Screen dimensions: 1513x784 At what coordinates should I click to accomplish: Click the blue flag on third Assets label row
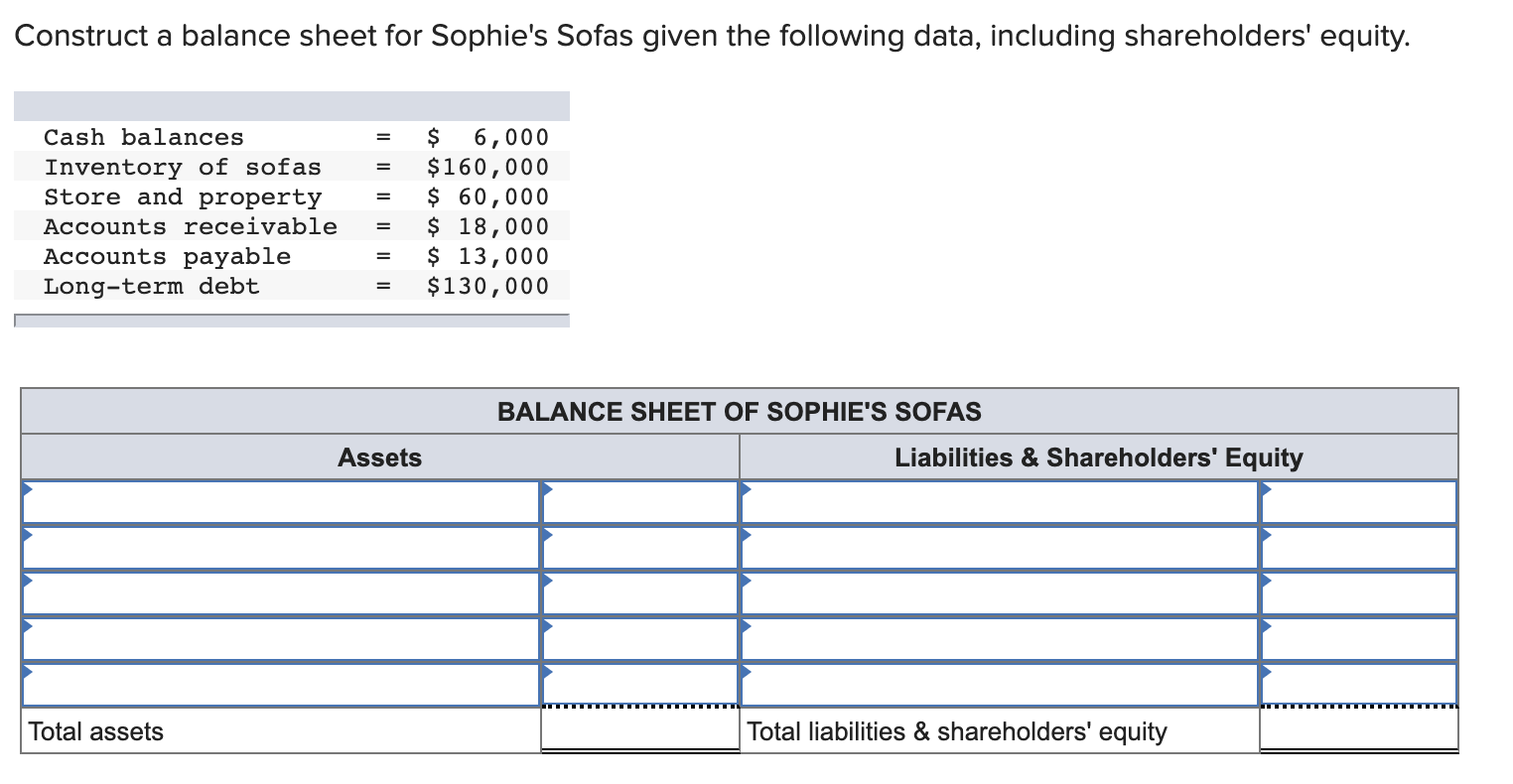(28, 582)
